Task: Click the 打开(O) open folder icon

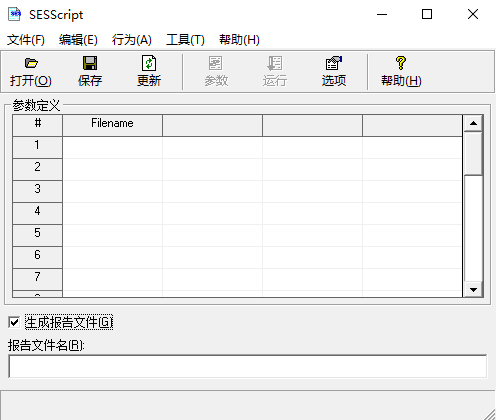Action: coord(31,63)
